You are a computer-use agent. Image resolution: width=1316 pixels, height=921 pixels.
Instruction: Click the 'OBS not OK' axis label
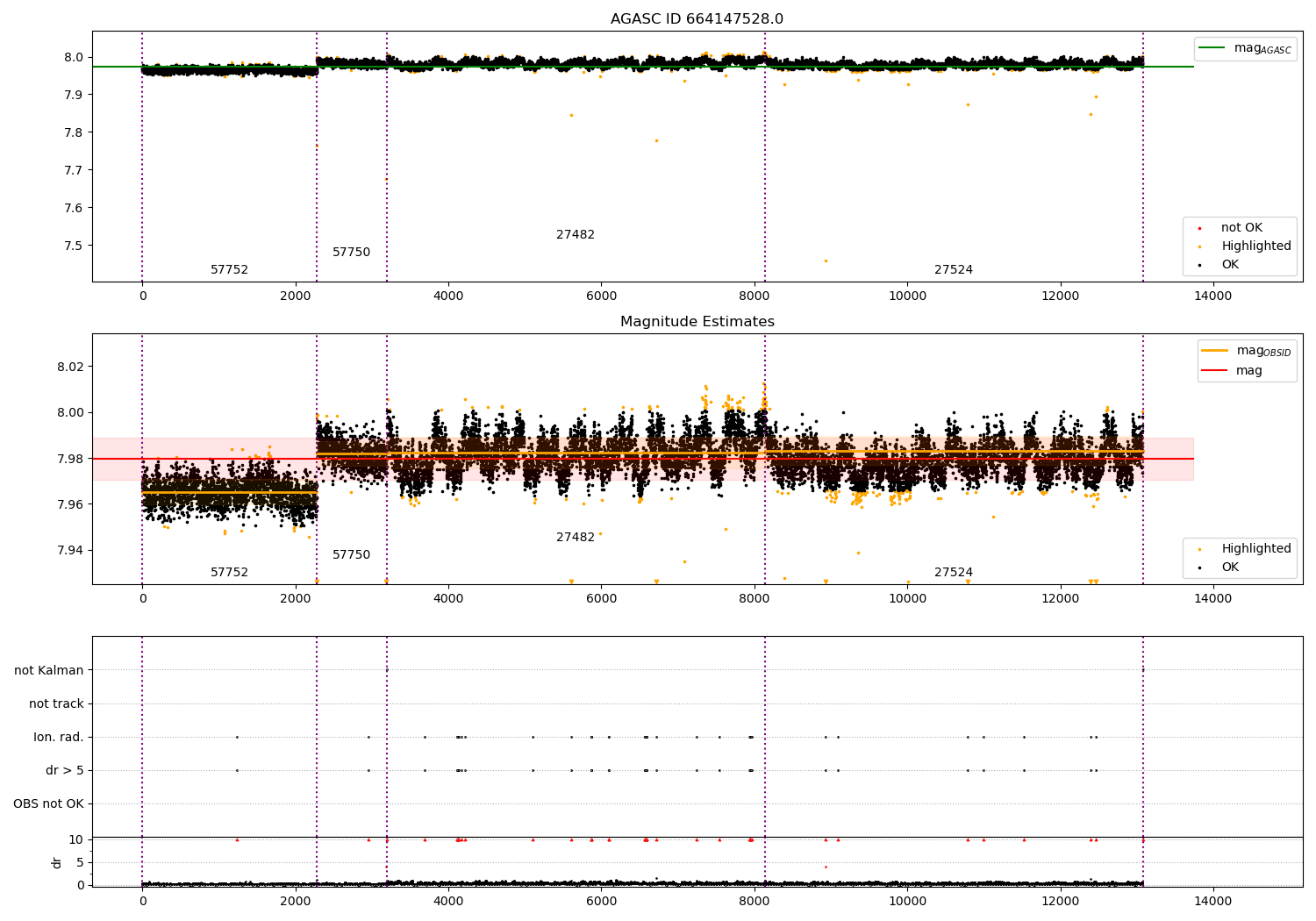(x=48, y=803)
